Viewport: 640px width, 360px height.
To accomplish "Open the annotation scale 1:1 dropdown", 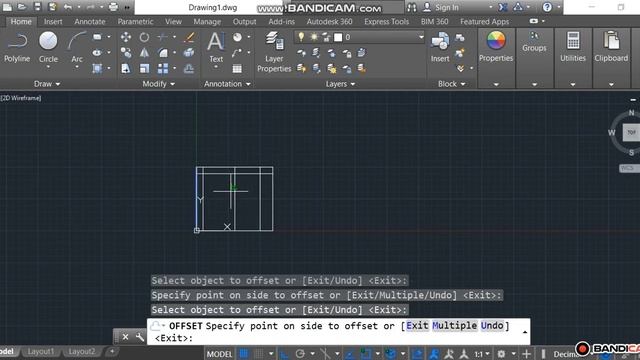I will pos(482,354).
